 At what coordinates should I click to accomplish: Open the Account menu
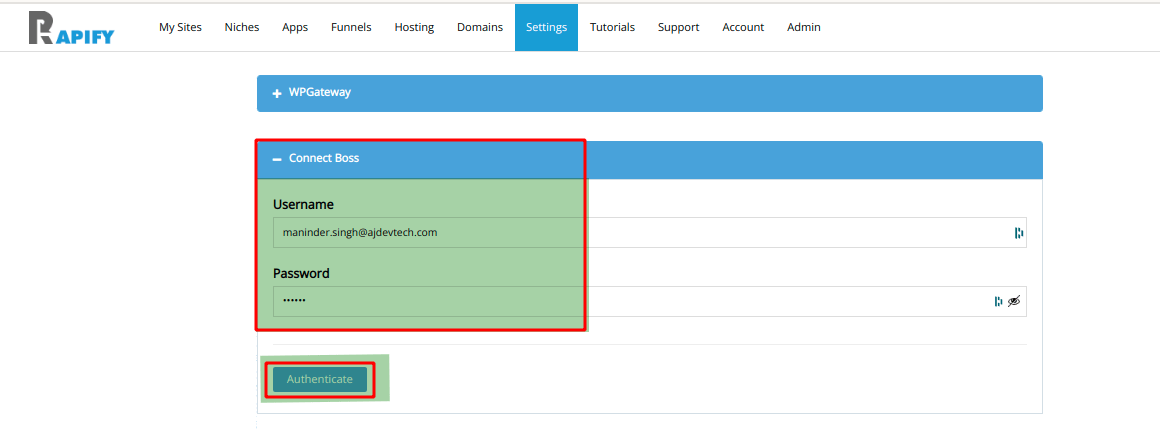click(x=743, y=27)
